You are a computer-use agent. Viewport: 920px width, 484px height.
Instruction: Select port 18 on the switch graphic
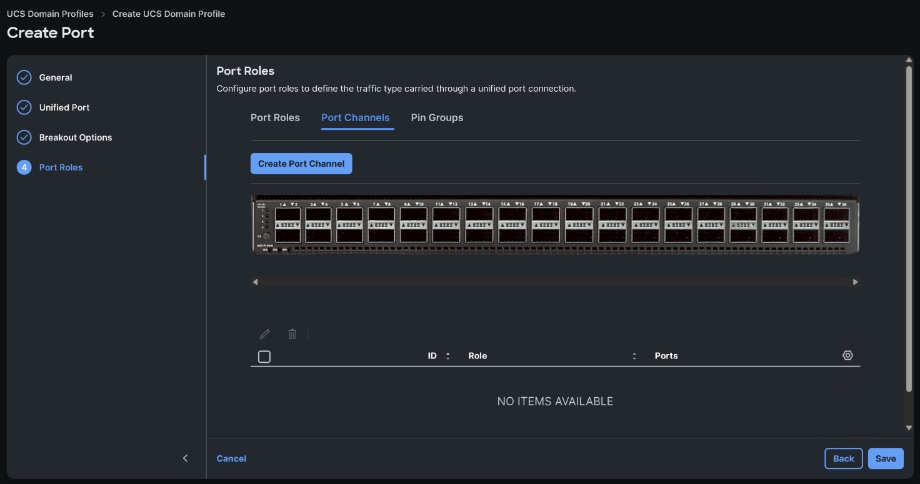(x=545, y=236)
